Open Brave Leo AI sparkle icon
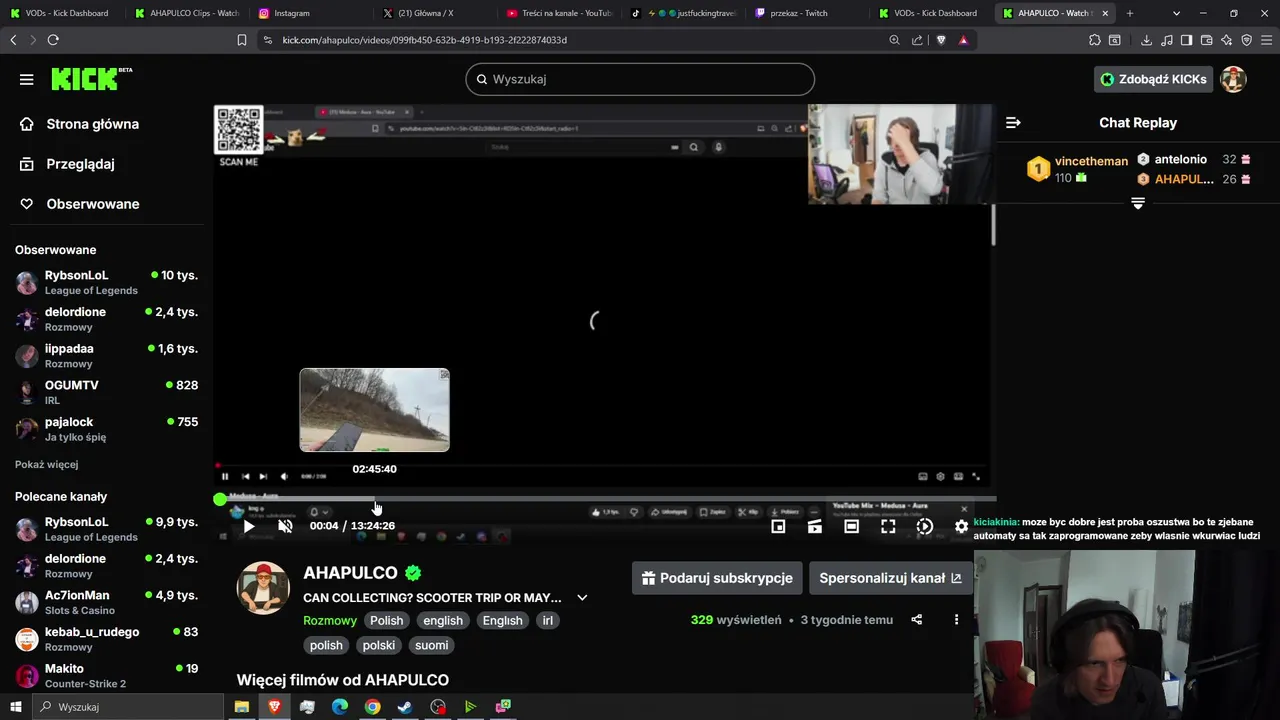 1227,40
